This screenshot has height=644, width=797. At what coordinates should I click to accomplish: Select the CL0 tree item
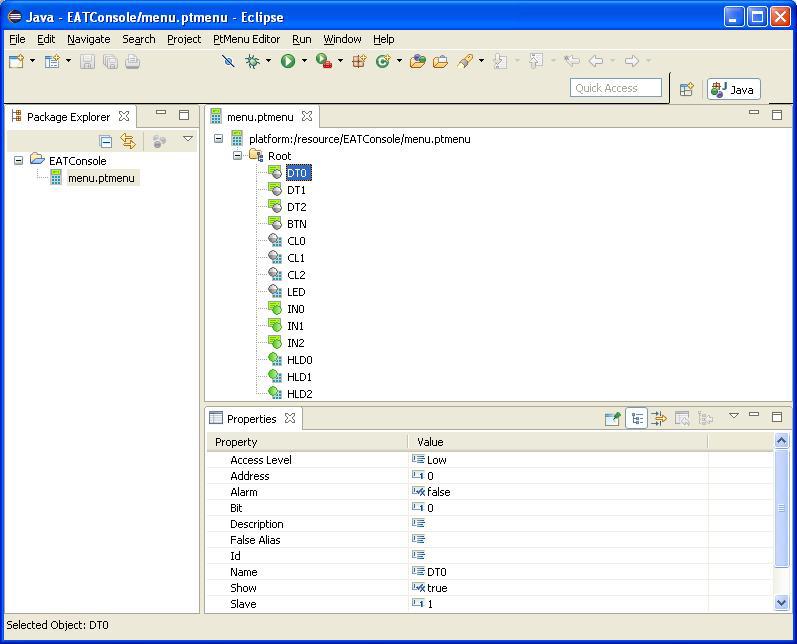point(296,241)
